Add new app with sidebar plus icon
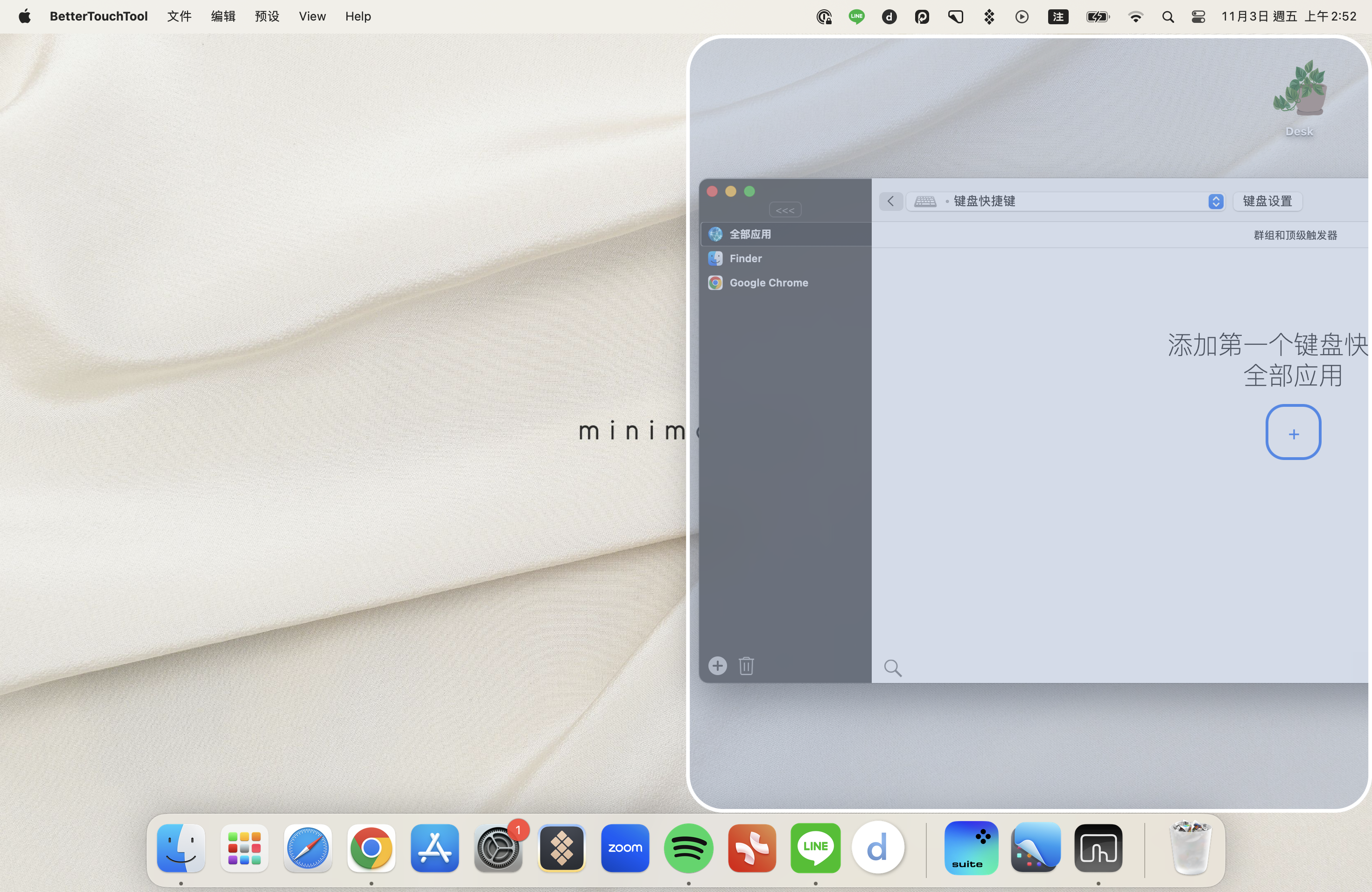1372x892 pixels. tap(717, 666)
